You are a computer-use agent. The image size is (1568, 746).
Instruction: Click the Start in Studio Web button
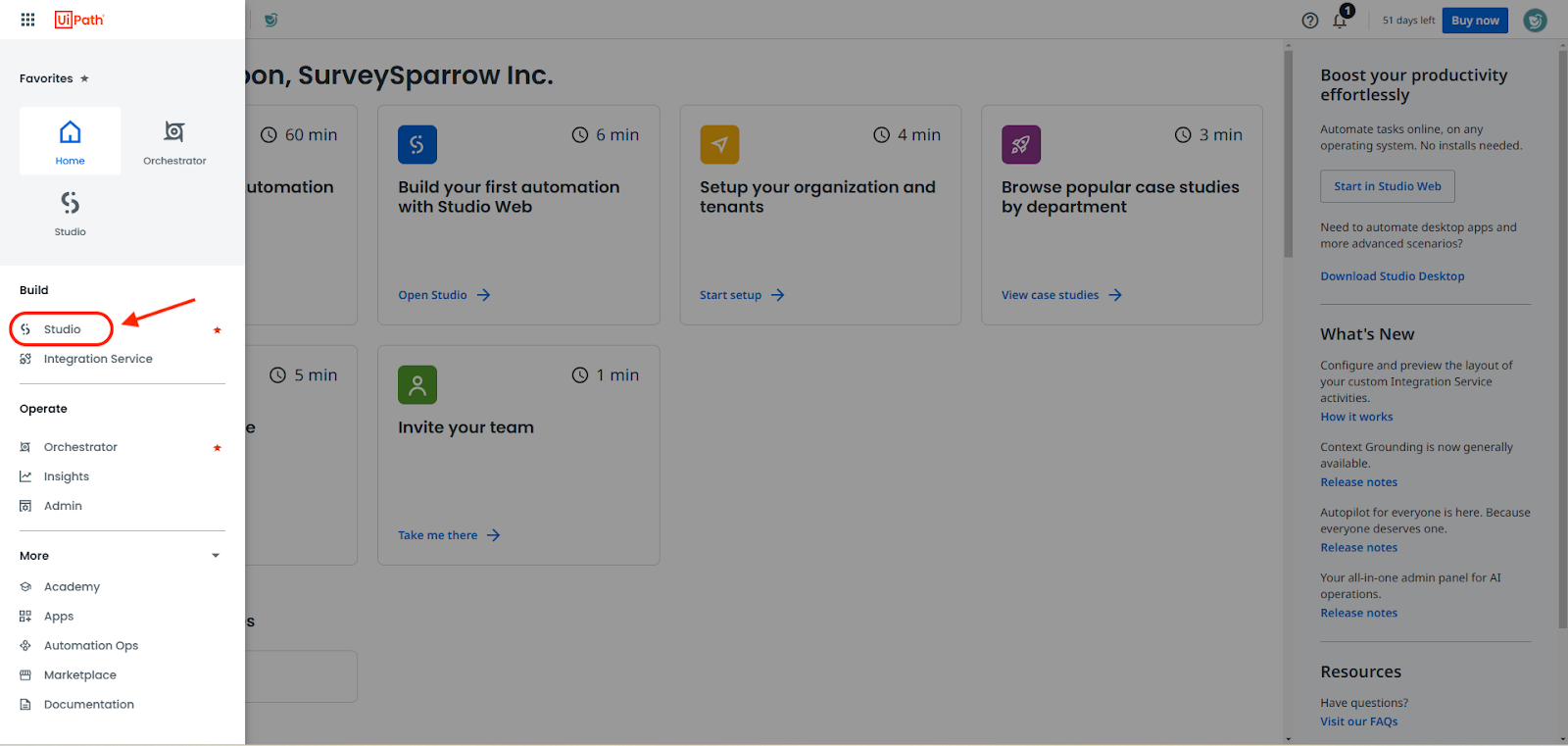coord(1387,186)
